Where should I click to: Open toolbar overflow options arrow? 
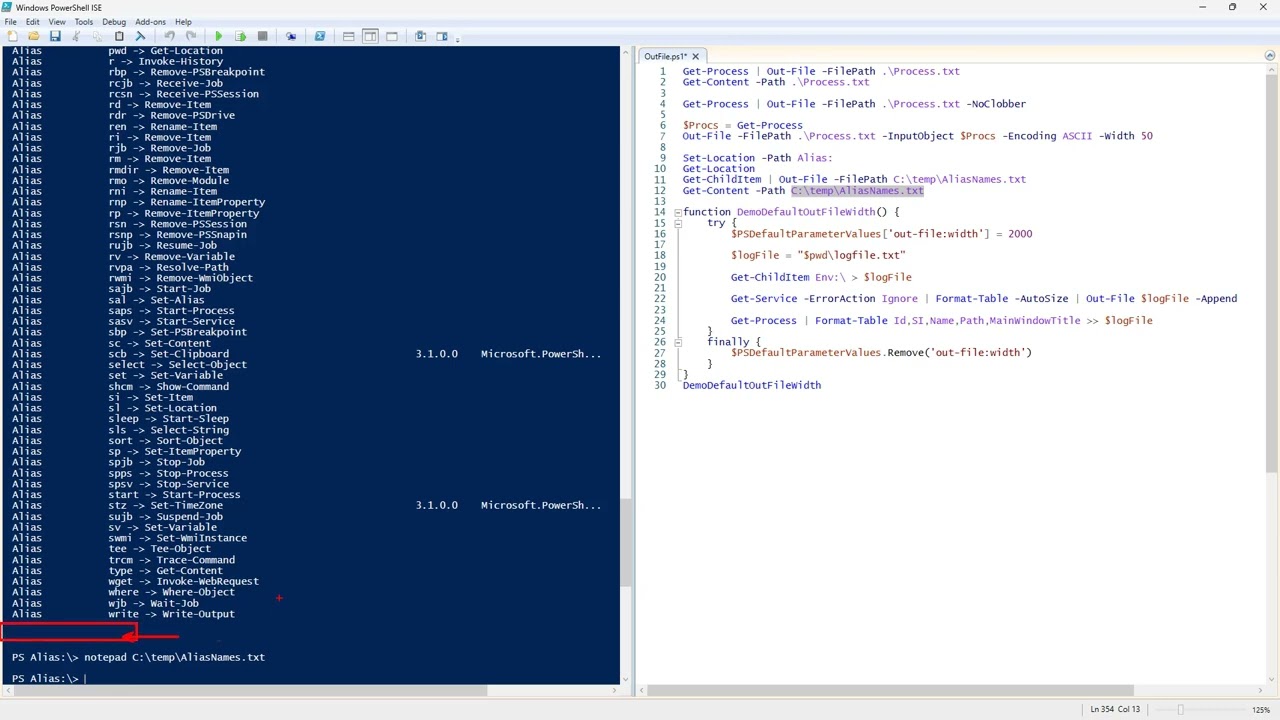tap(458, 38)
